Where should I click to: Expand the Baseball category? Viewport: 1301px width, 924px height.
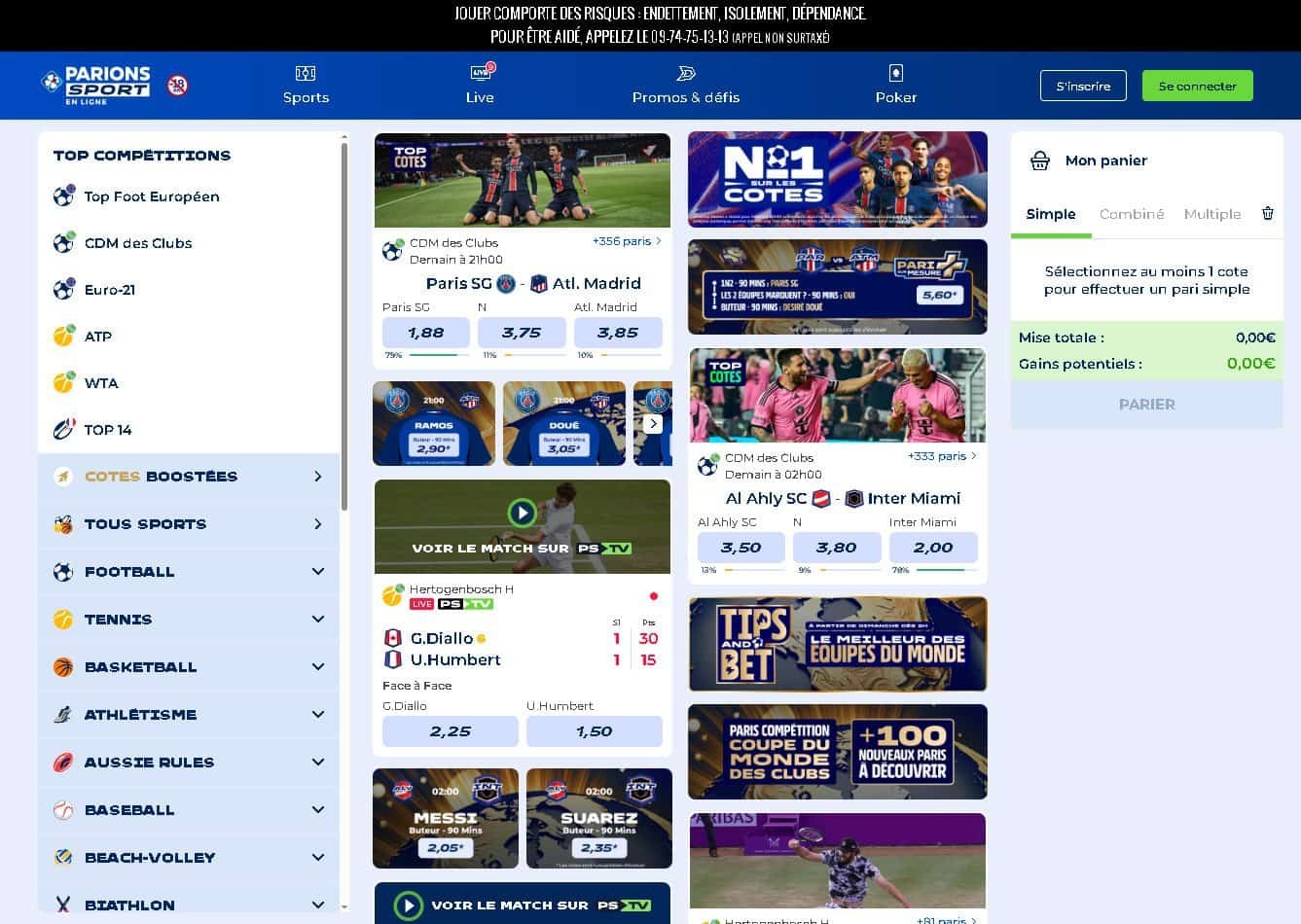(x=318, y=810)
